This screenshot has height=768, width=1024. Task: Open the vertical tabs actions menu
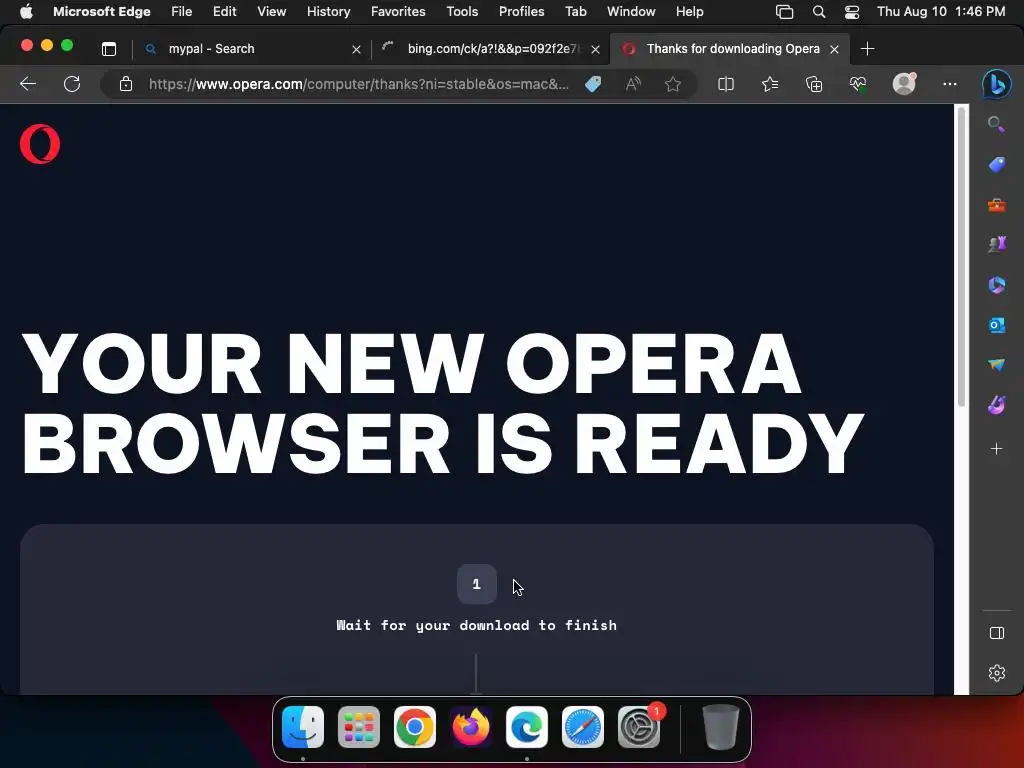(x=109, y=49)
